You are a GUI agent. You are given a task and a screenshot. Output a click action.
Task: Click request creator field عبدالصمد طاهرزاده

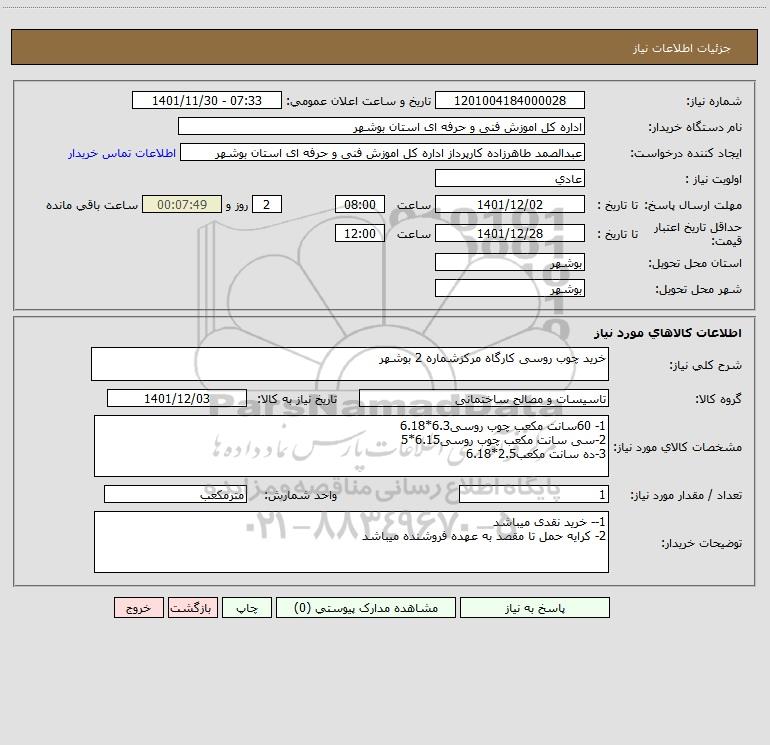tap(383, 152)
